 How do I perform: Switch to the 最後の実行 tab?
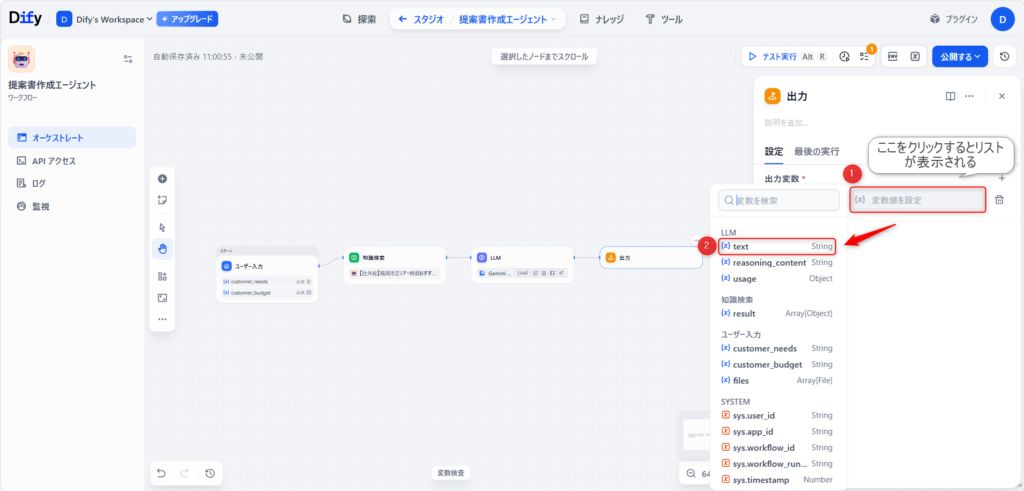coord(817,152)
